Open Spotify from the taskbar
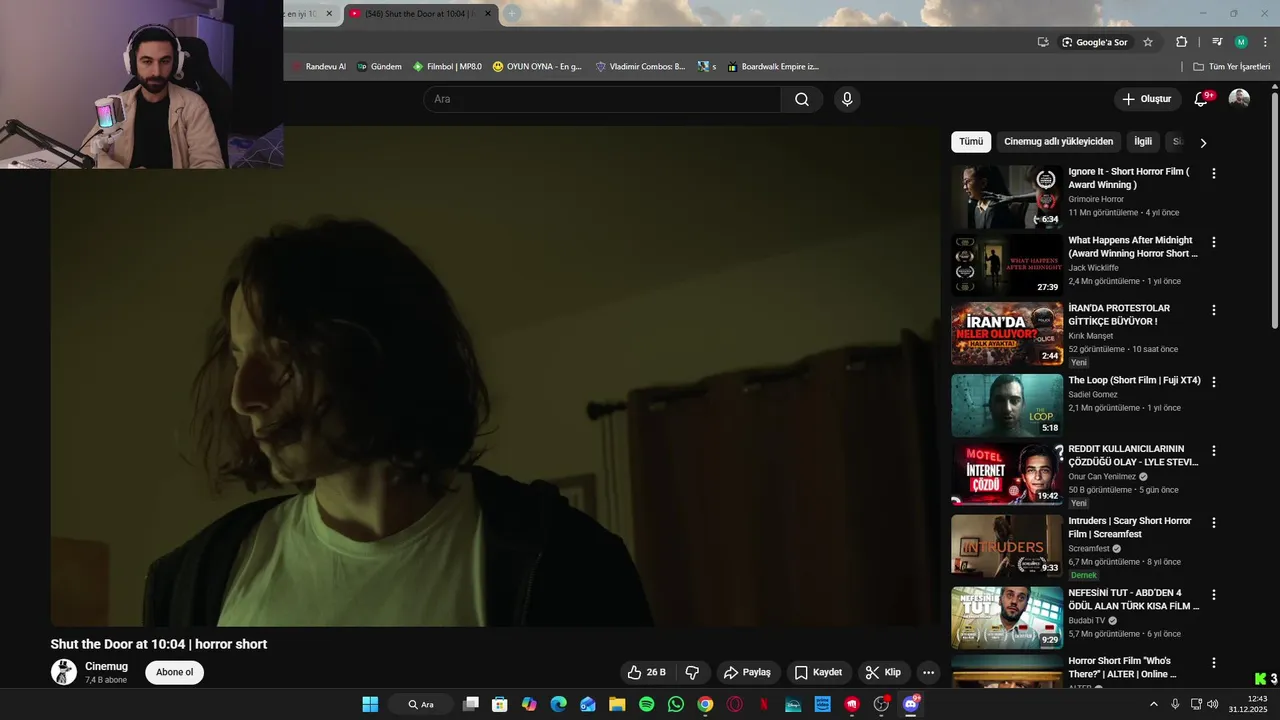The height and width of the screenshot is (720, 1280). [646, 704]
